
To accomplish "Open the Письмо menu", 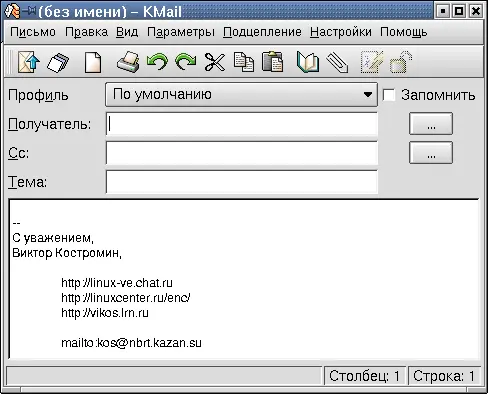I will pyautogui.click(x=33, y=32).
